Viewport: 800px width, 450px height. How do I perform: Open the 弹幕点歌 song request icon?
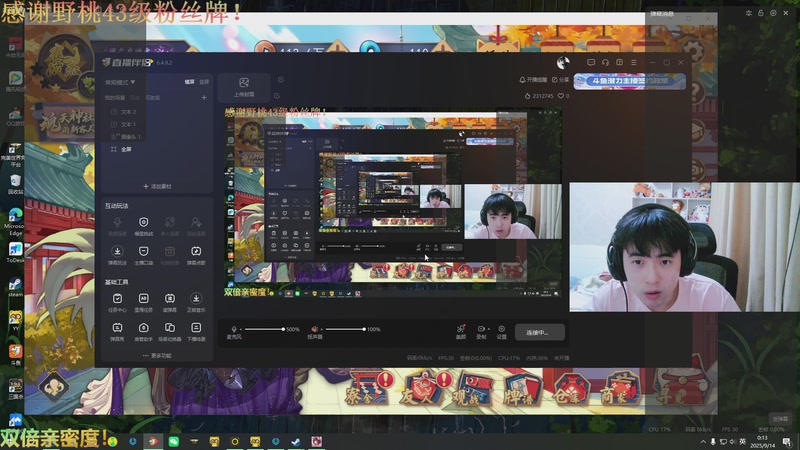[196, 255]
